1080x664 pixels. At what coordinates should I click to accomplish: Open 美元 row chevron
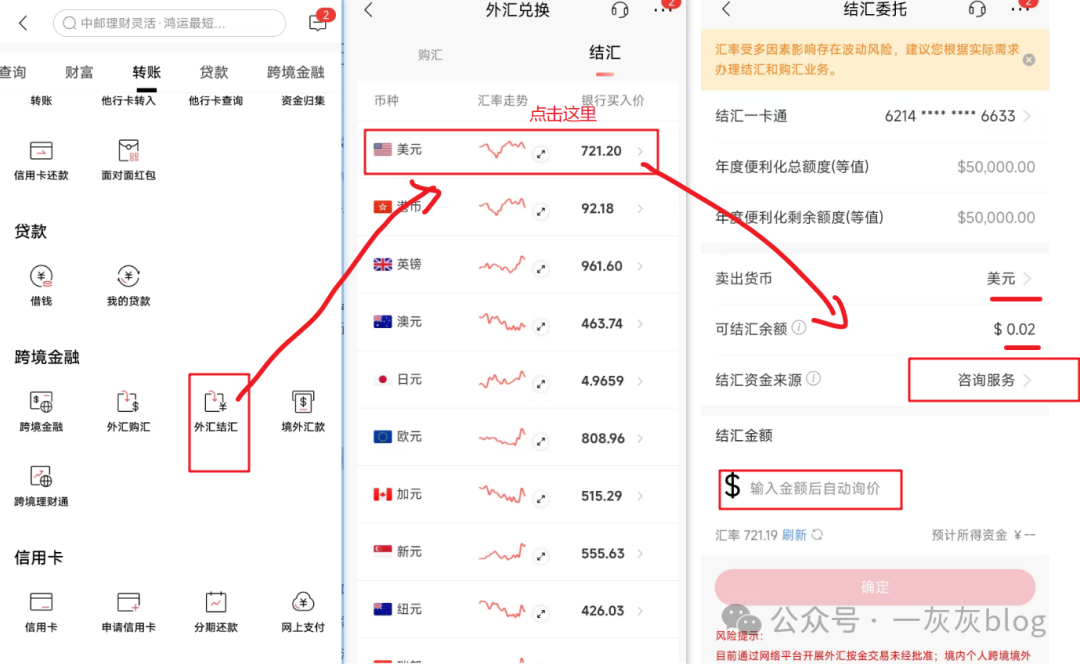pyautogui.click(x=641, y=151)
